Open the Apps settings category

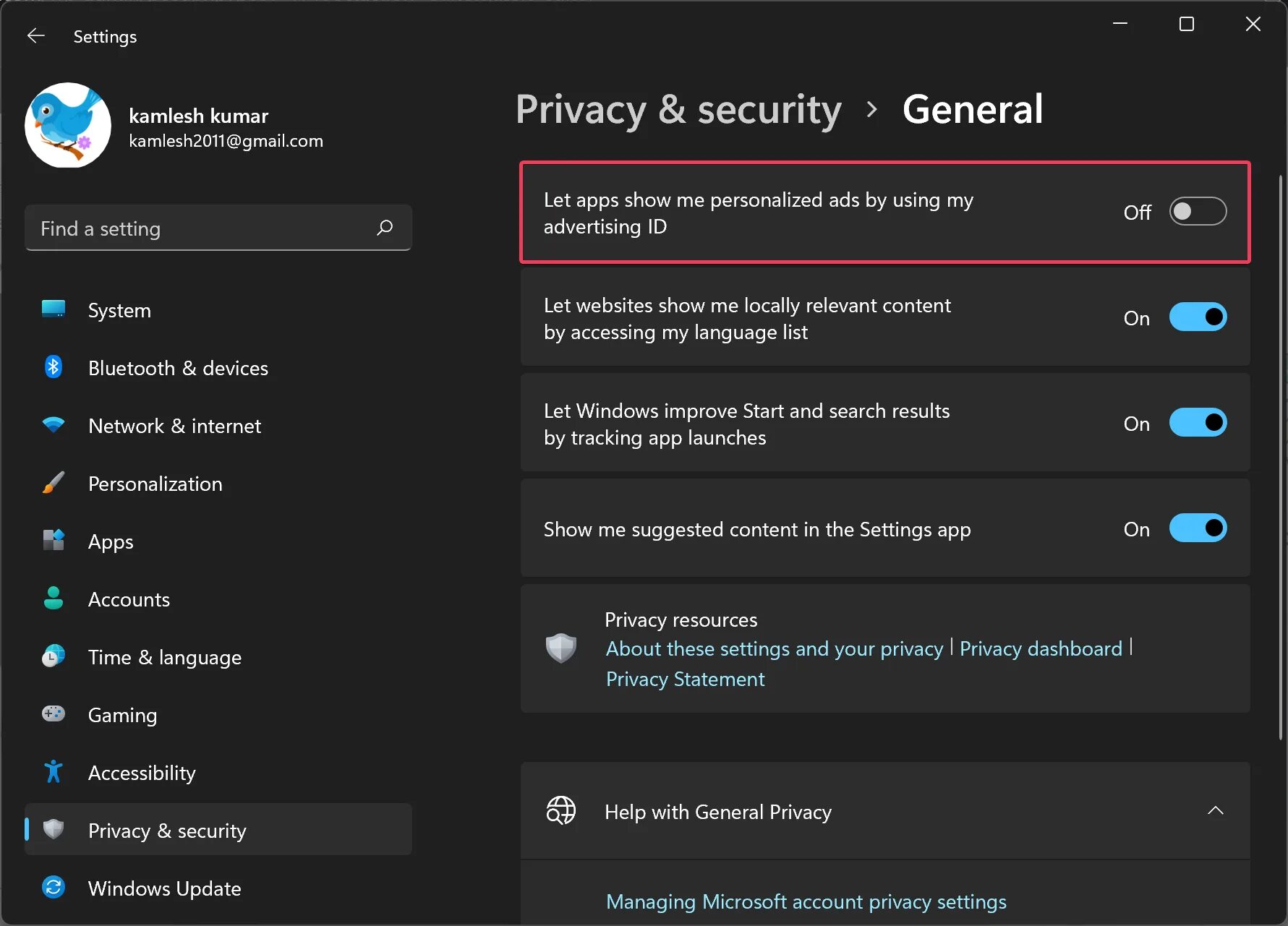(x=111, y=541)
